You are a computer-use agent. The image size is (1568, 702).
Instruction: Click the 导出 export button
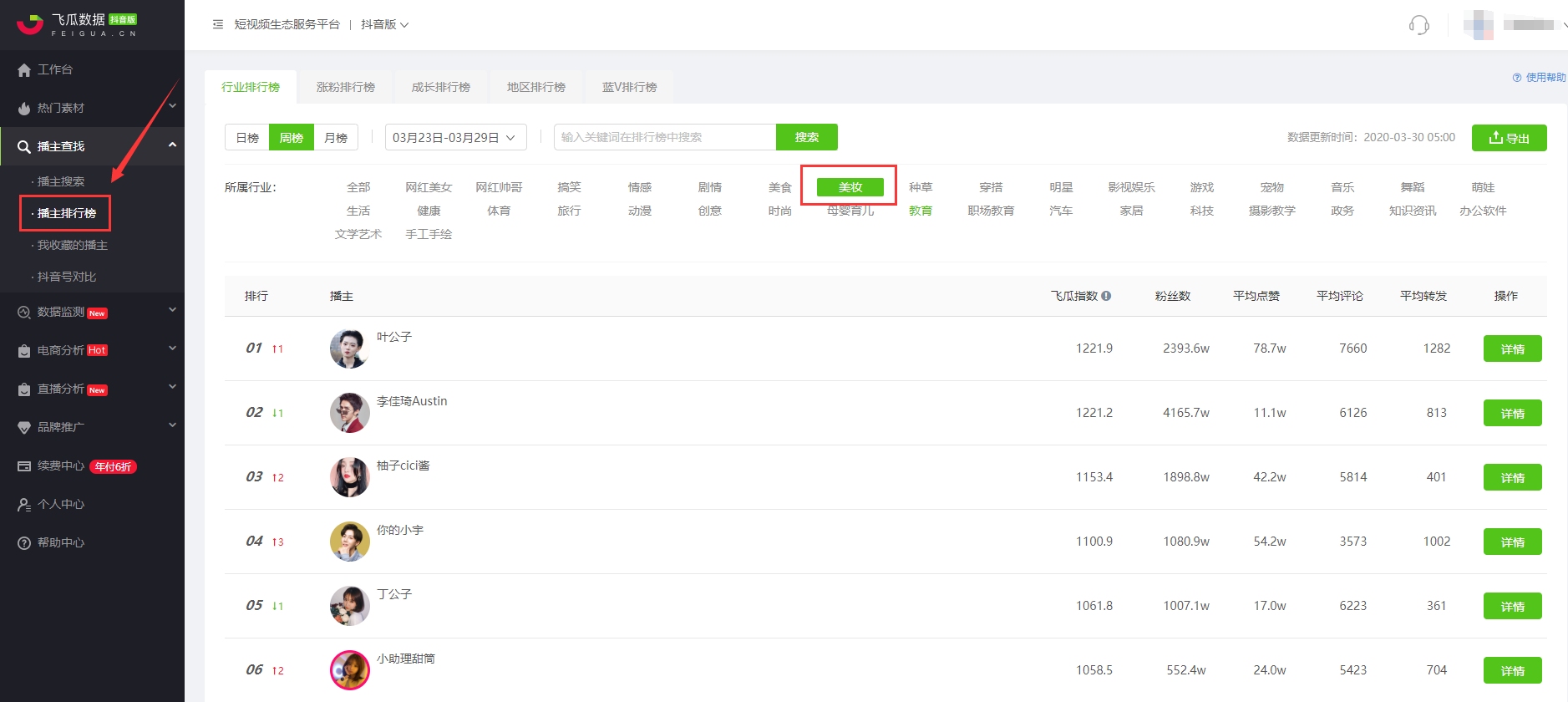point(1510,138)
